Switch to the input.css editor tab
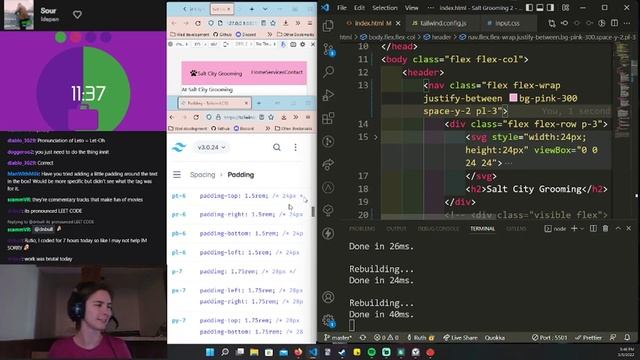640x360 pixels. pyautogui.click(x=507, y=23)
